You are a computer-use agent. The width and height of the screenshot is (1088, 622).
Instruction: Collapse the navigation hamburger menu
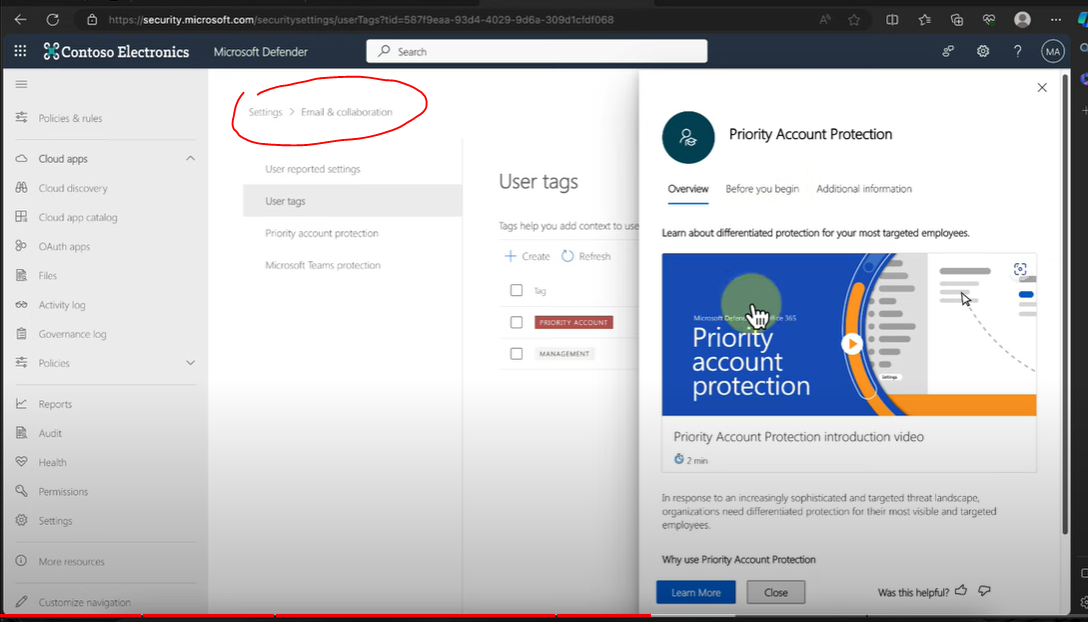21,85
